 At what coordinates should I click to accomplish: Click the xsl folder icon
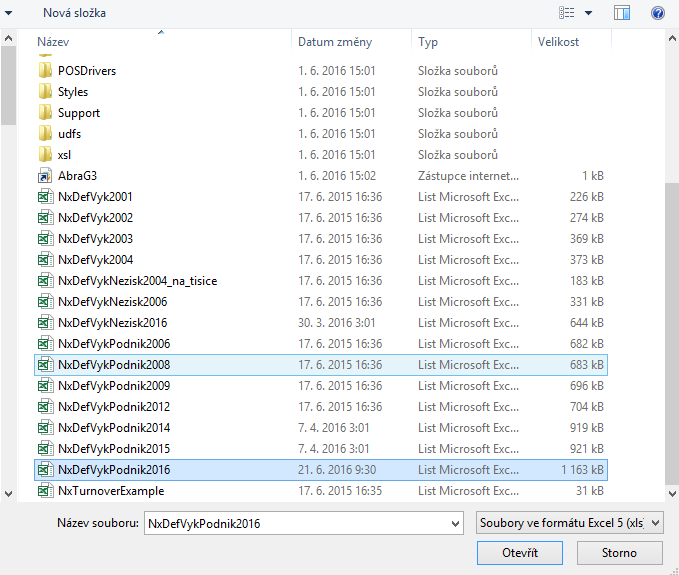pyautogui.click(x=44, y=155)
